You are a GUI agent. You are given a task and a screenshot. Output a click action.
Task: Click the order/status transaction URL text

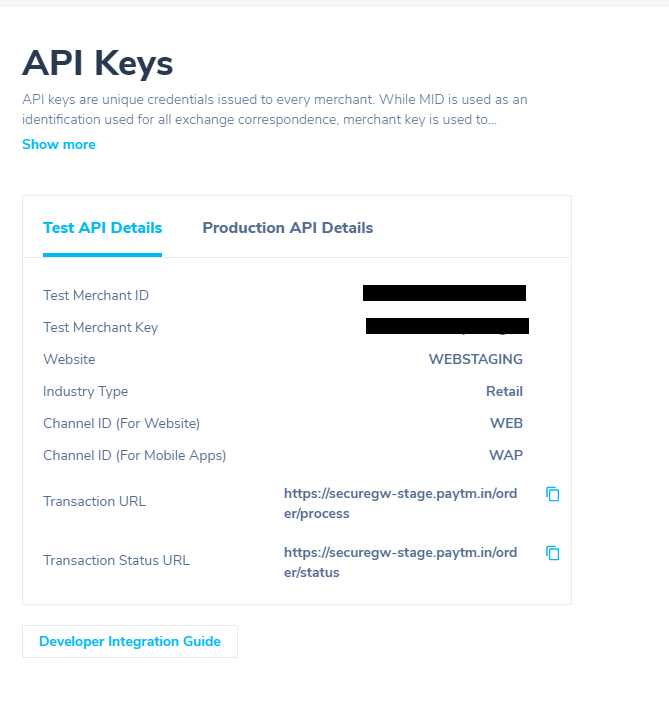(400, 562)
